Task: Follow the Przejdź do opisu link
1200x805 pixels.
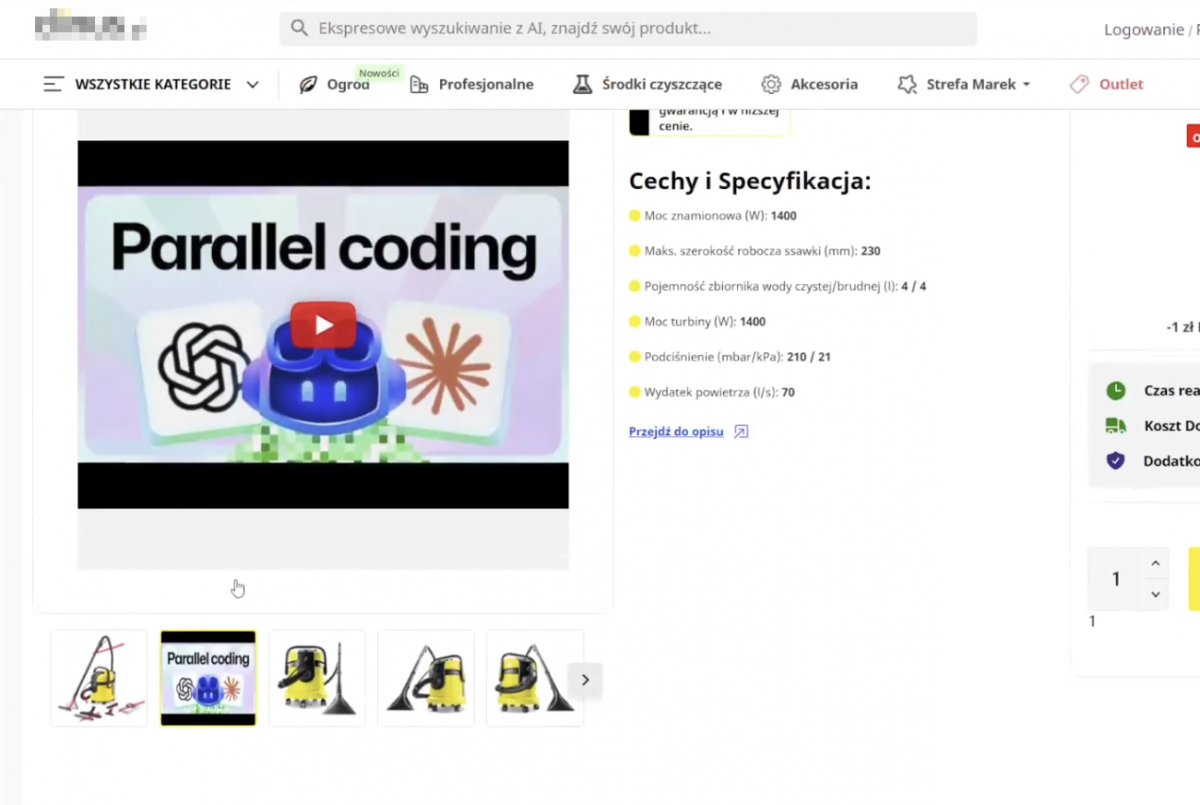Action: coord(676,432)
